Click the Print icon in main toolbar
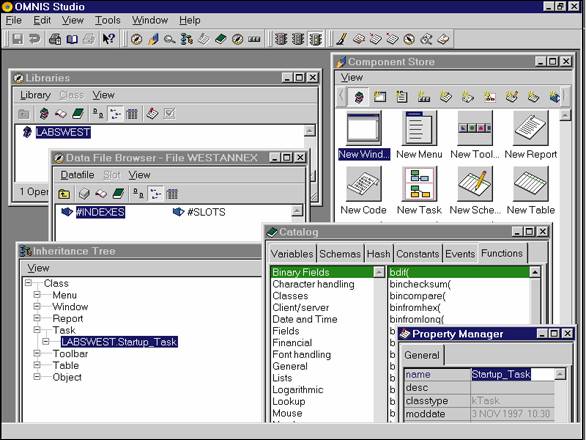Viewport: 586px width, 440px height. [x=55, y=39]
